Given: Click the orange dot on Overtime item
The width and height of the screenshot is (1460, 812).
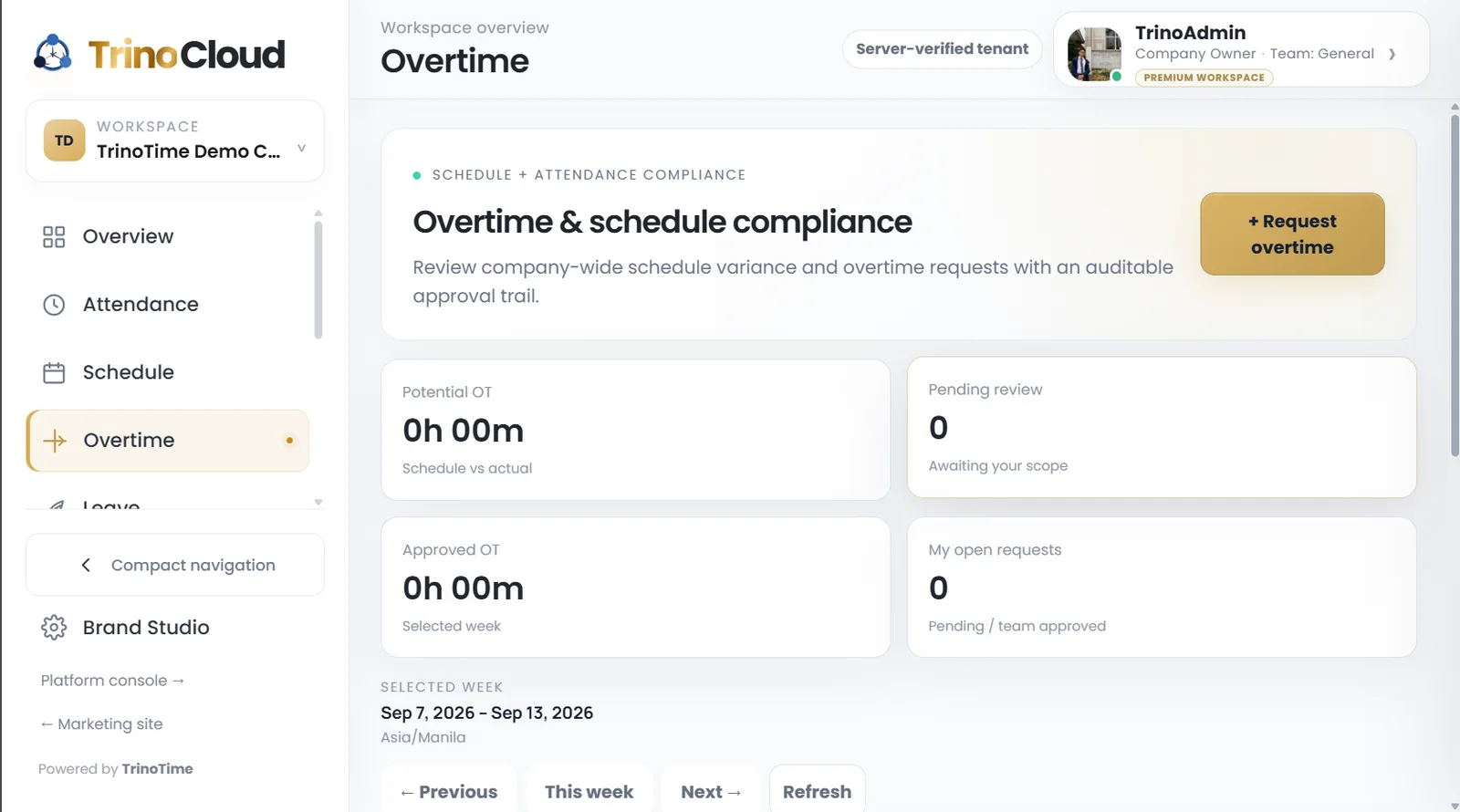Looking at the screenshot, I should (289, 441).
